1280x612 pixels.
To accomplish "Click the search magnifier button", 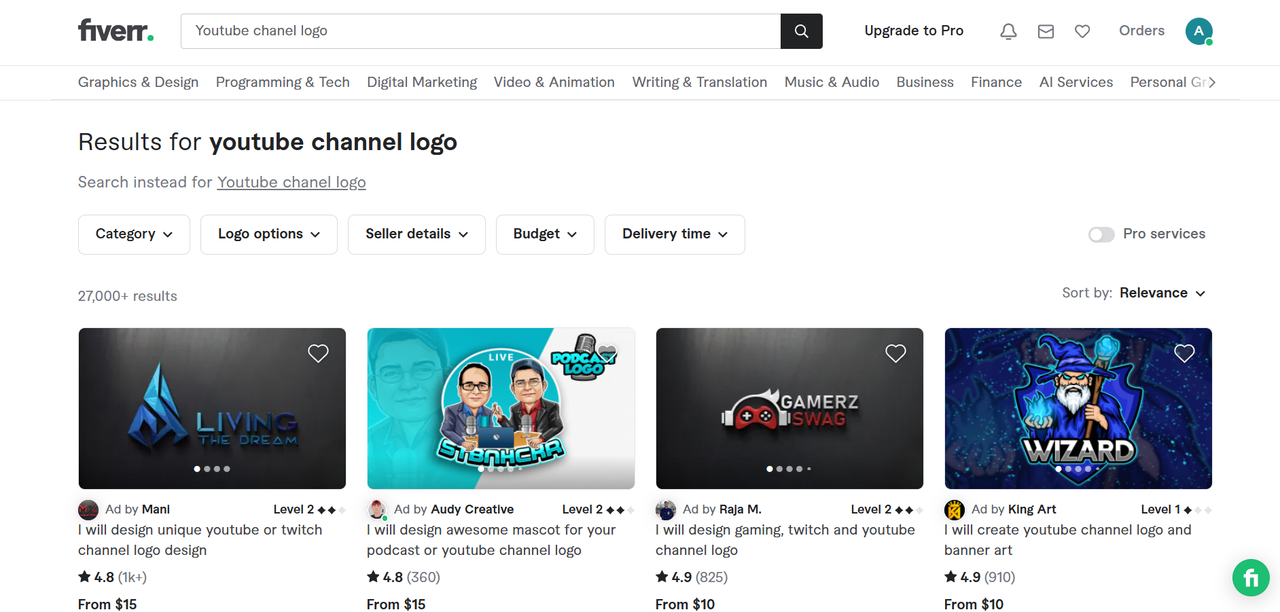I will tap(801, 31).
